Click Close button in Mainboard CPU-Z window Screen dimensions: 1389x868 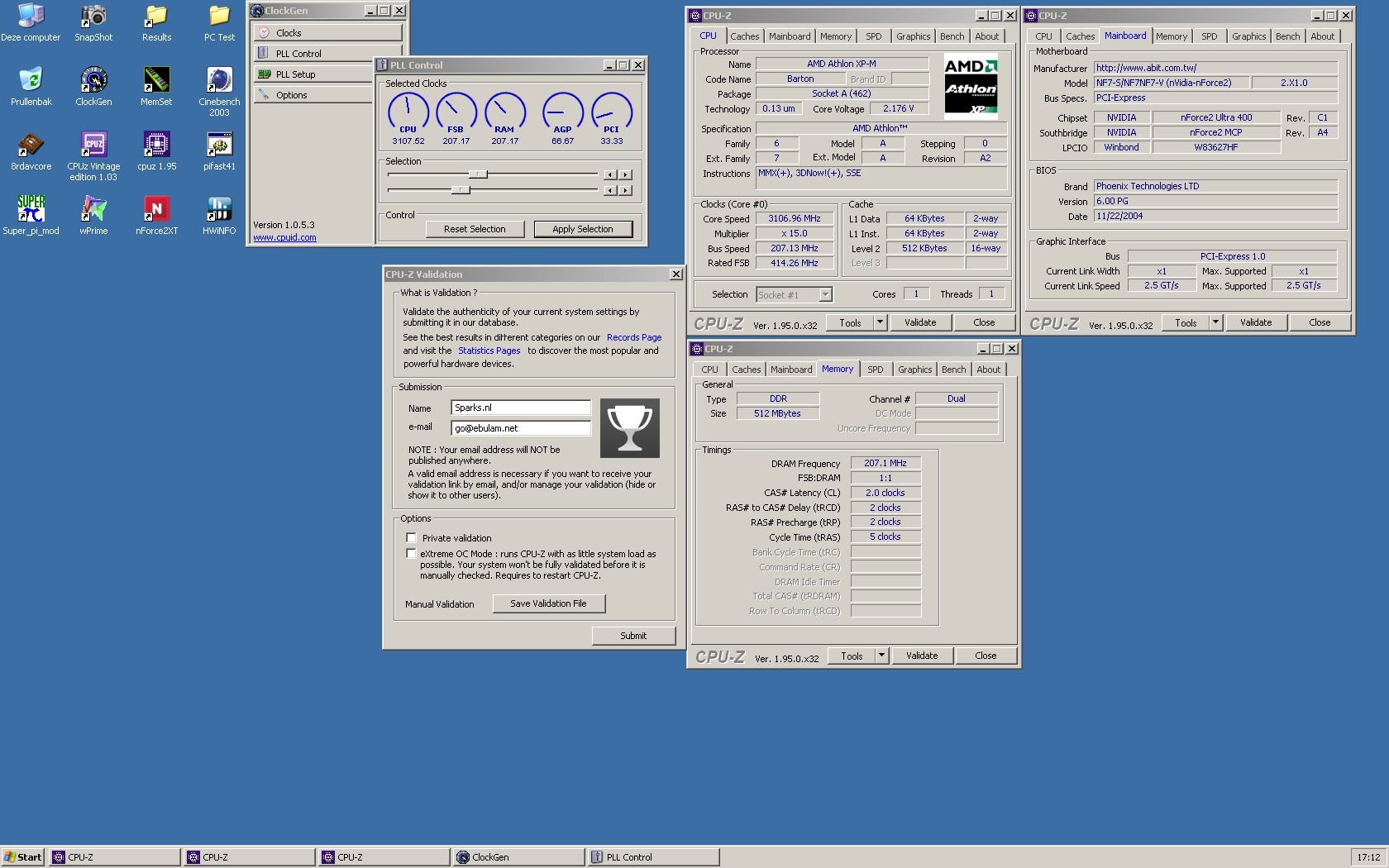pos(1320,322)
